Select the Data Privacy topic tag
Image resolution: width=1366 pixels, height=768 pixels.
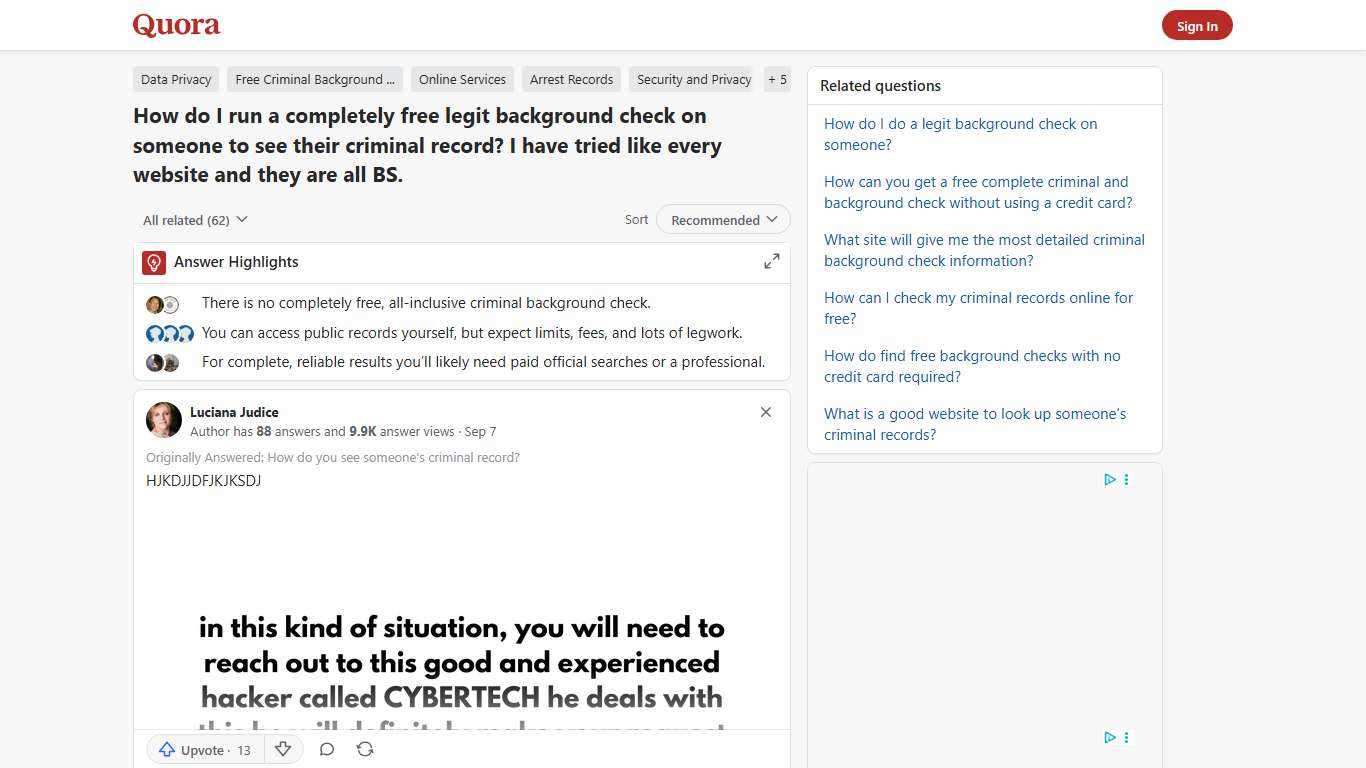(176, 79)
